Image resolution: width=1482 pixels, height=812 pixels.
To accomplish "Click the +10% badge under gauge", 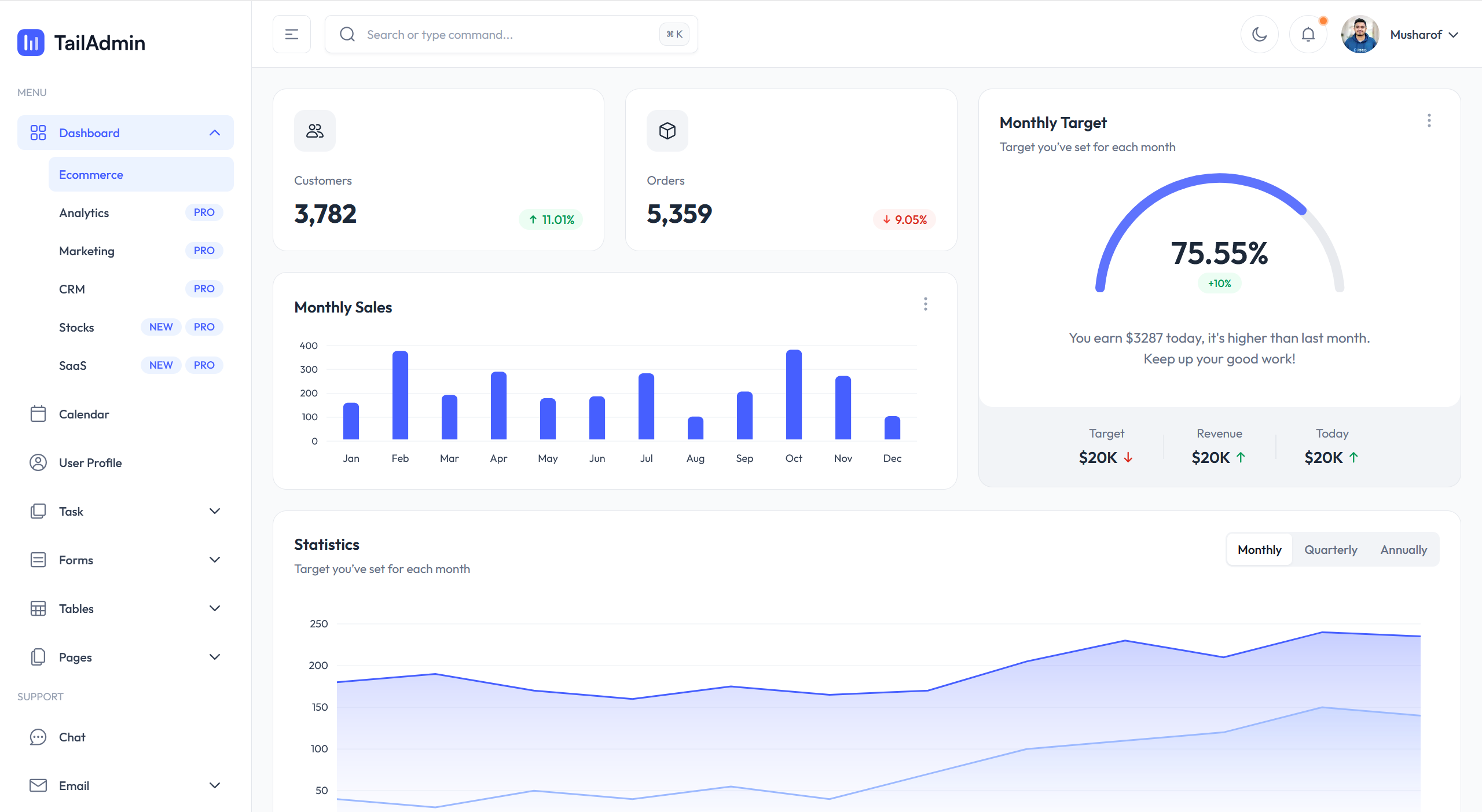I will [x=1220, y=283].
